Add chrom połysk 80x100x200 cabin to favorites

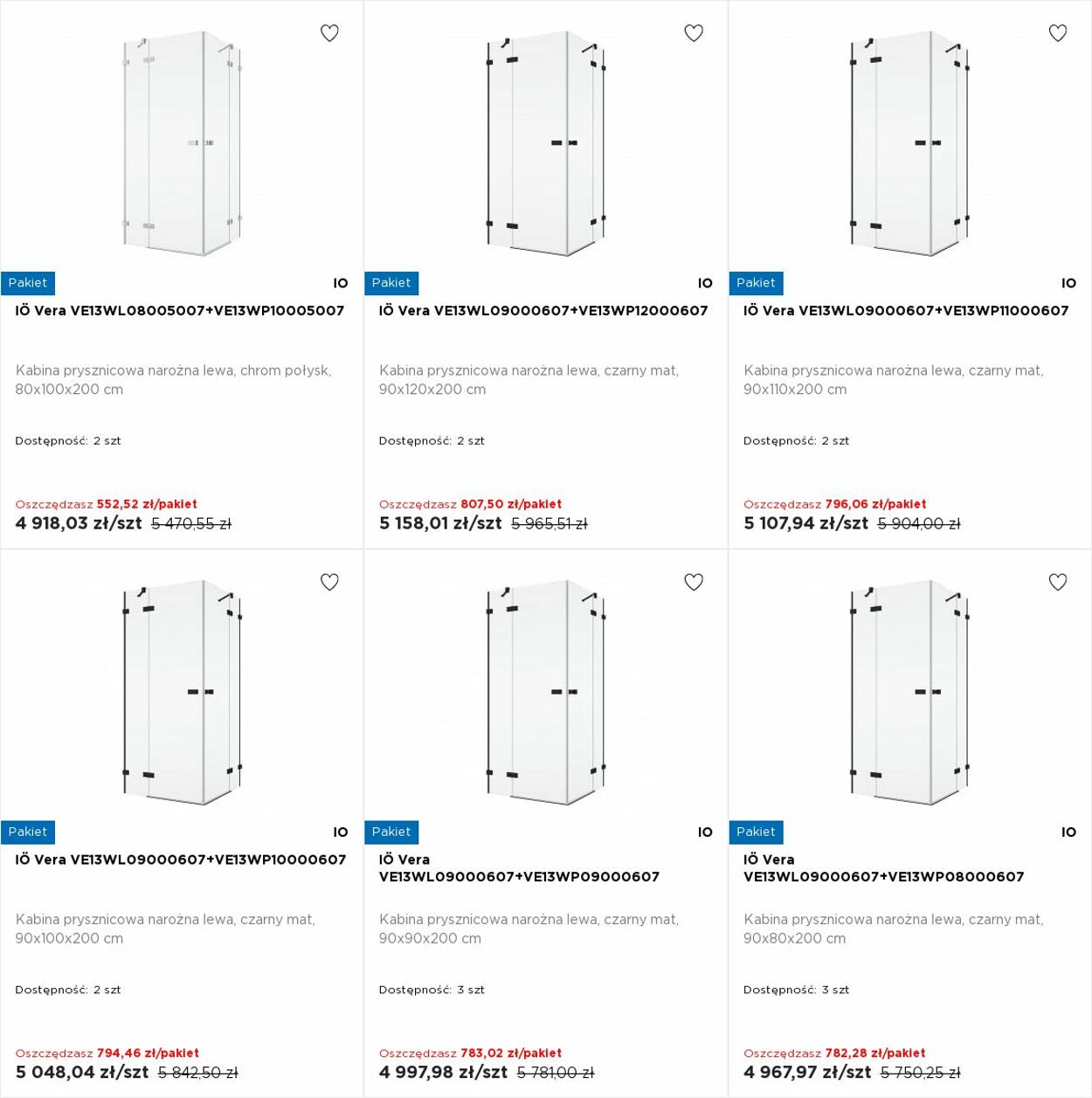pyautogui.click(x=329, y=33)
